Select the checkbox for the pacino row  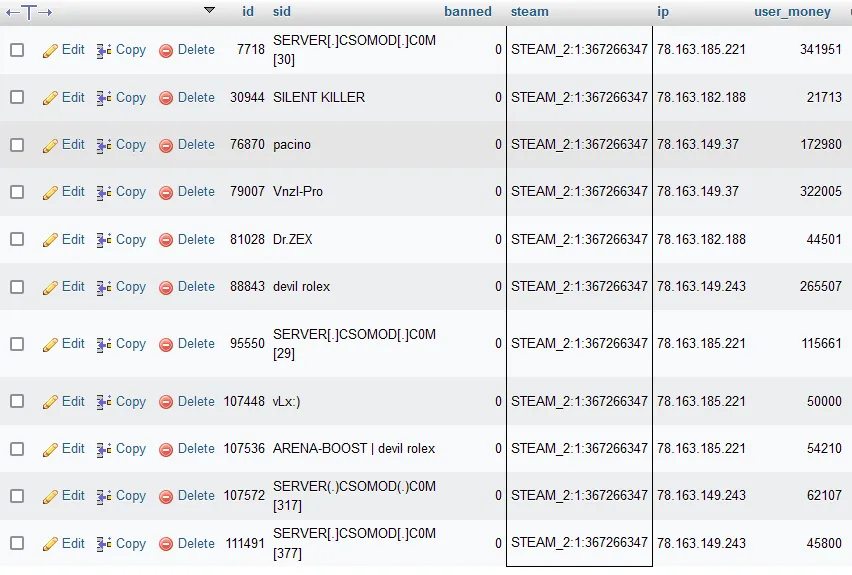click(17, 145)
